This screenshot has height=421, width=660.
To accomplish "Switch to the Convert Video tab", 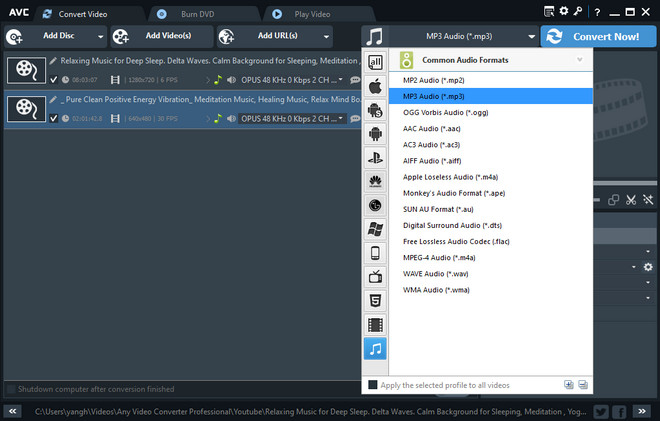I will [90, 14].
